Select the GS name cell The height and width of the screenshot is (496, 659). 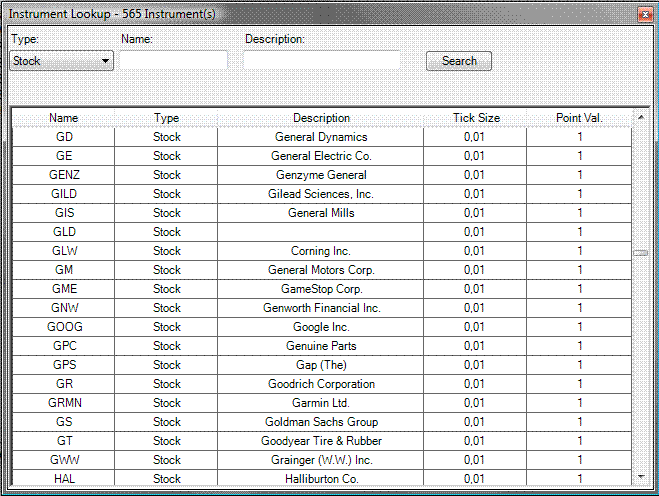click(63, 422)
